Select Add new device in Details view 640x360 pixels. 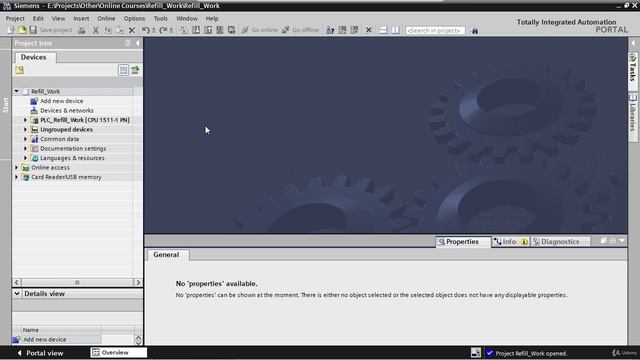coord(44,340)
